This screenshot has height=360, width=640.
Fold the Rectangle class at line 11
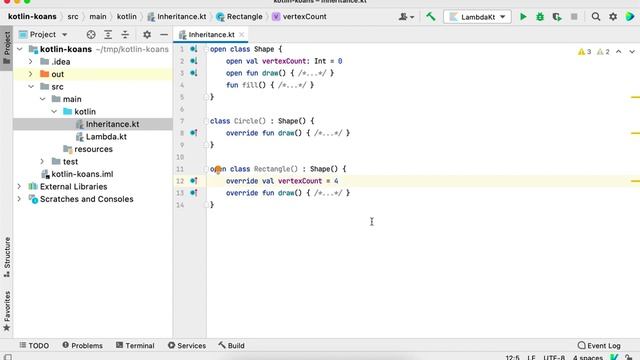tap(206, 169)
